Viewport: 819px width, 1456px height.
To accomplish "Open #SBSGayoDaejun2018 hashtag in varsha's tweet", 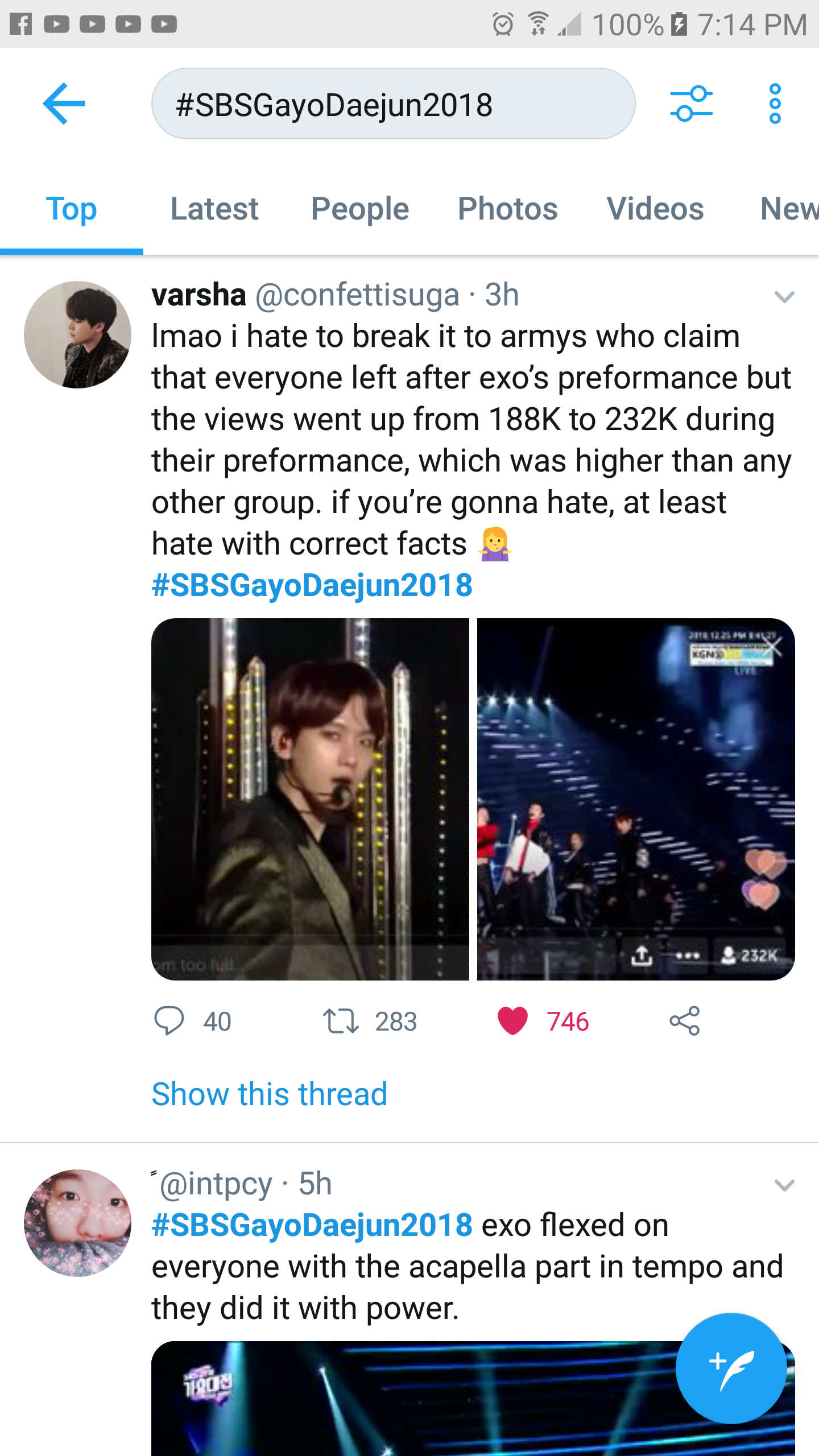I will (312, 585).
